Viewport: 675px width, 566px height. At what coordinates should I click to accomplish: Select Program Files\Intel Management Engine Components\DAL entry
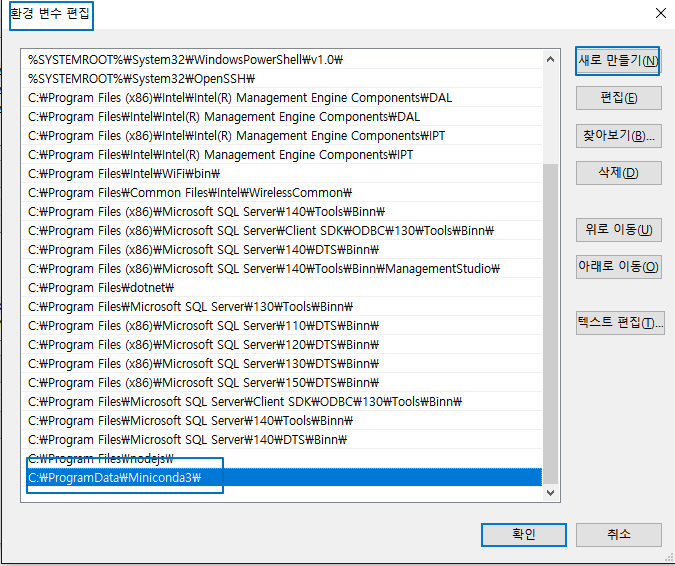coord(282,117)
